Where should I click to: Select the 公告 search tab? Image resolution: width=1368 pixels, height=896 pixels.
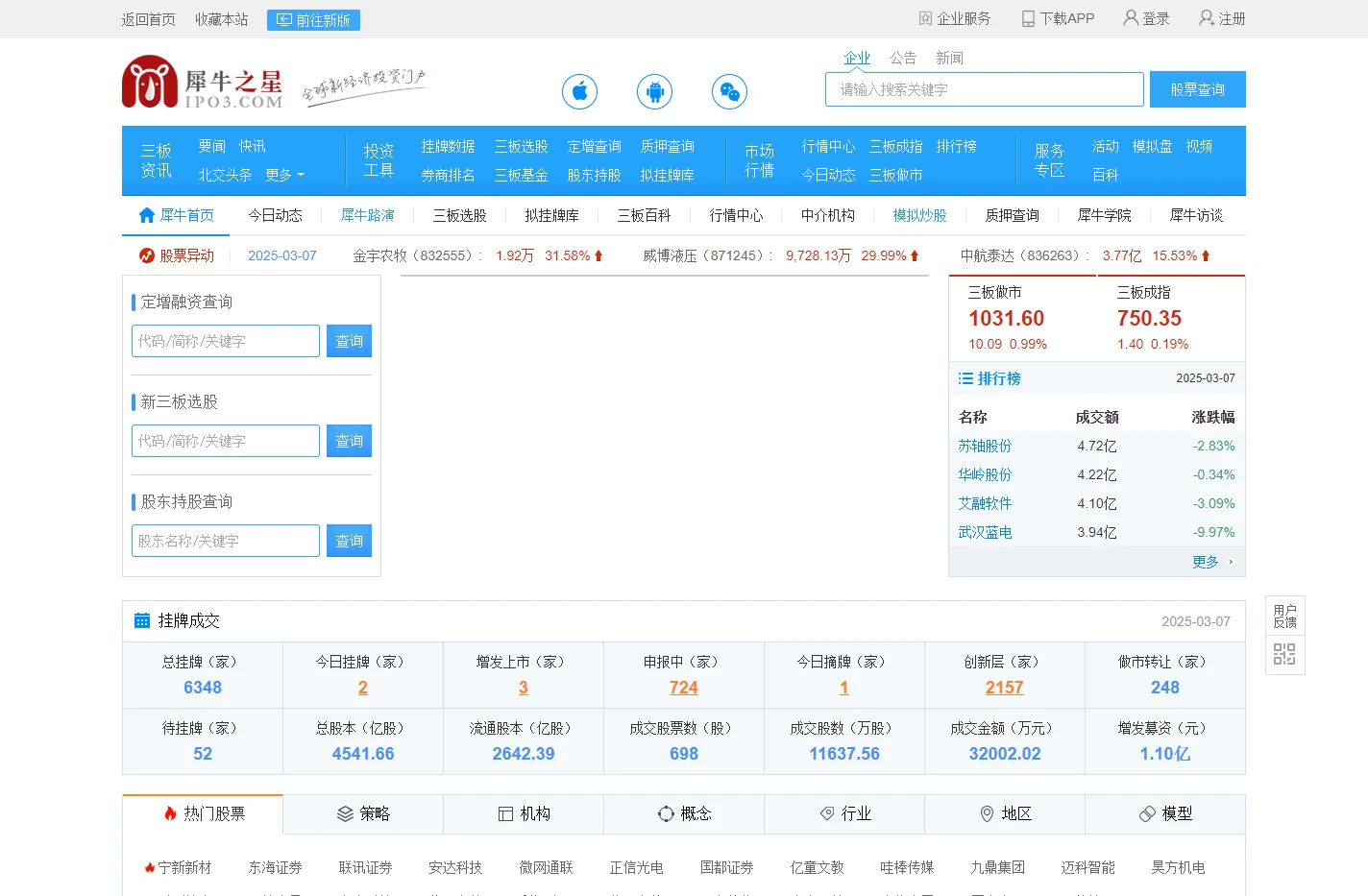click(x=903, y=58)
